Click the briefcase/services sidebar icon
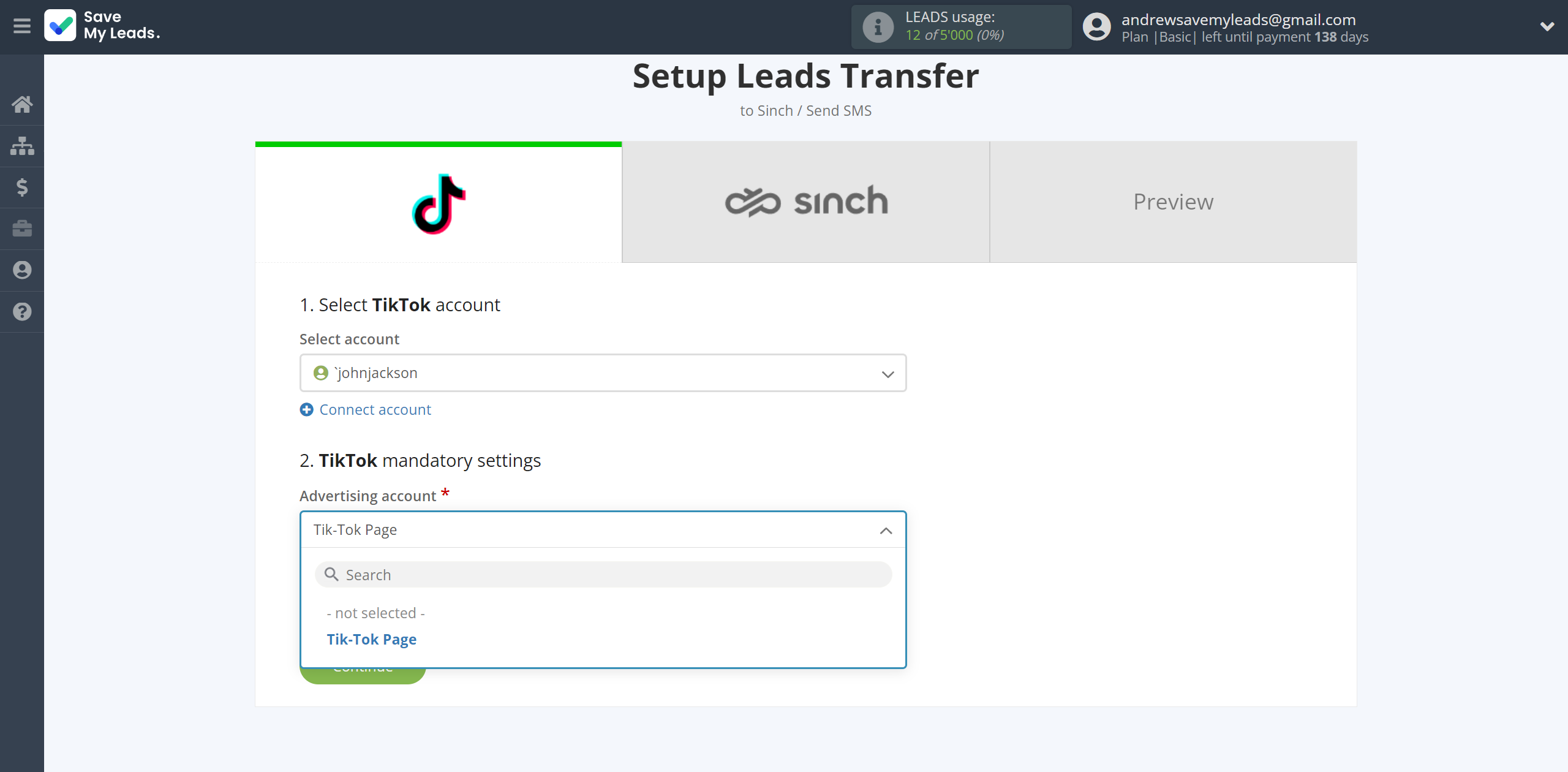The height and width of the screenshot is (772, 1568). (22, 228)
